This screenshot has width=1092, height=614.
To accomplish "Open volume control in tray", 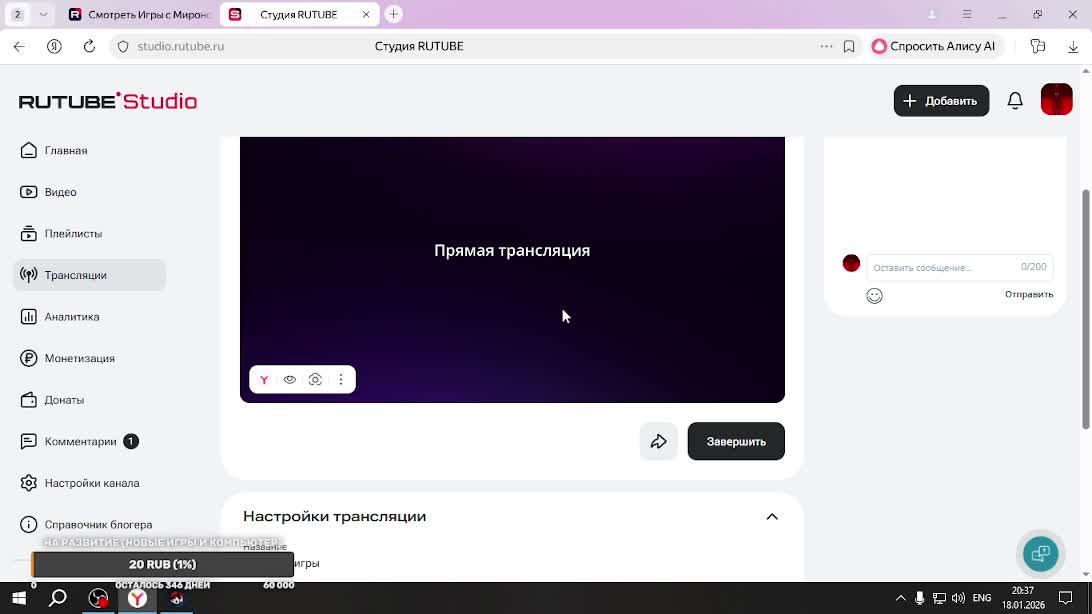I will pyautogui.click(x=958, y=598).
